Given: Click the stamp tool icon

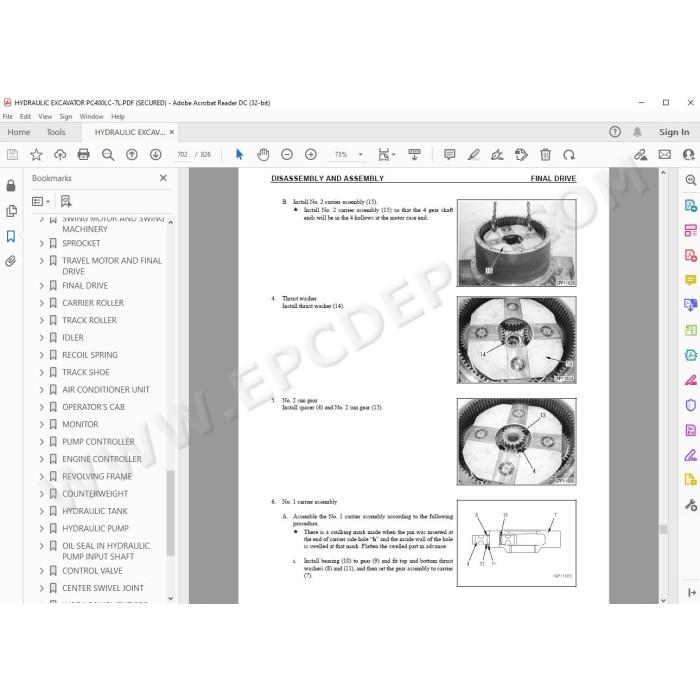Looking at the screenshot, I should coord(521,154).
